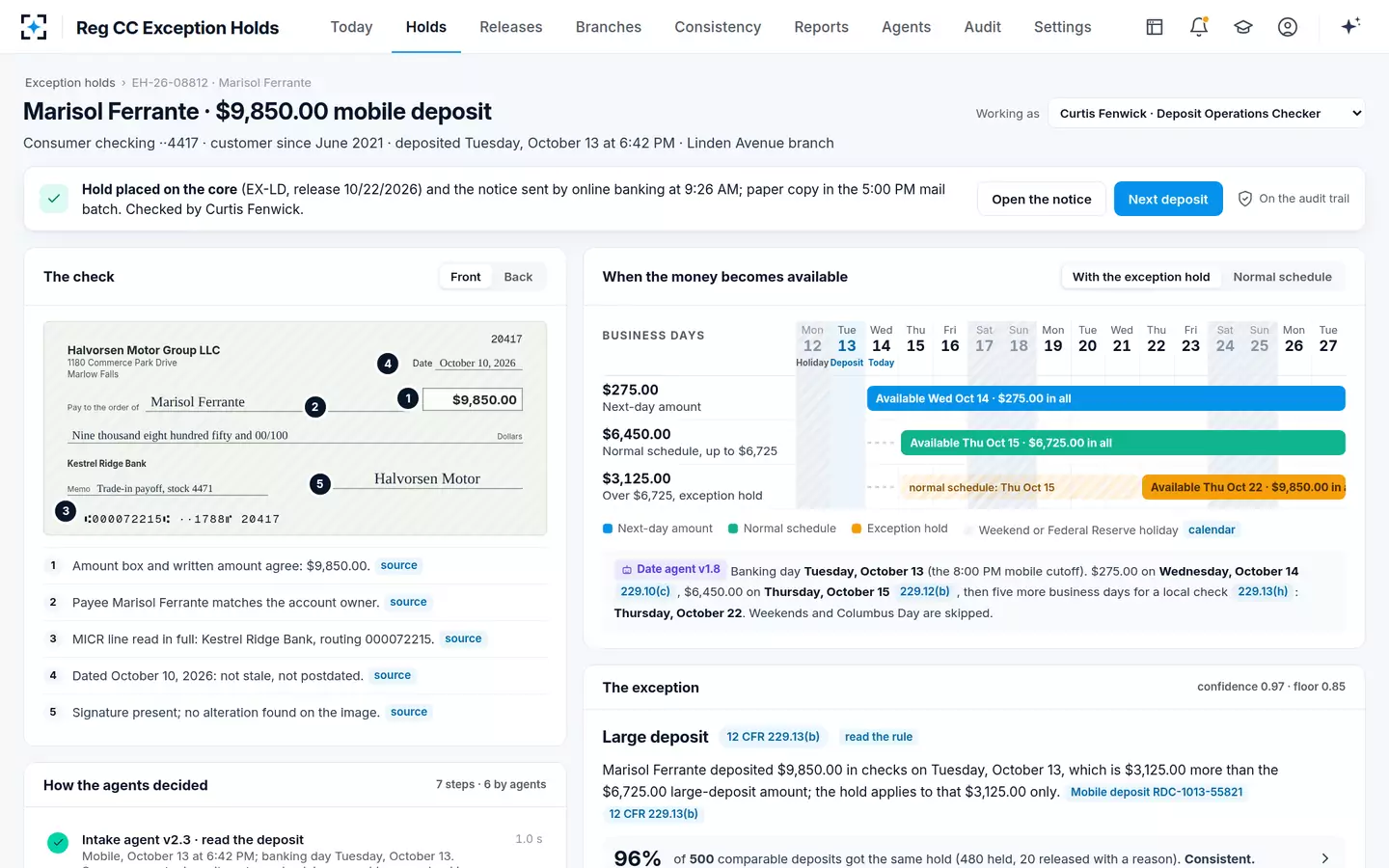This screenshot has width=1389, height=868.
Task: Select check marker 5 beside the signature
Action: (320, 484)
